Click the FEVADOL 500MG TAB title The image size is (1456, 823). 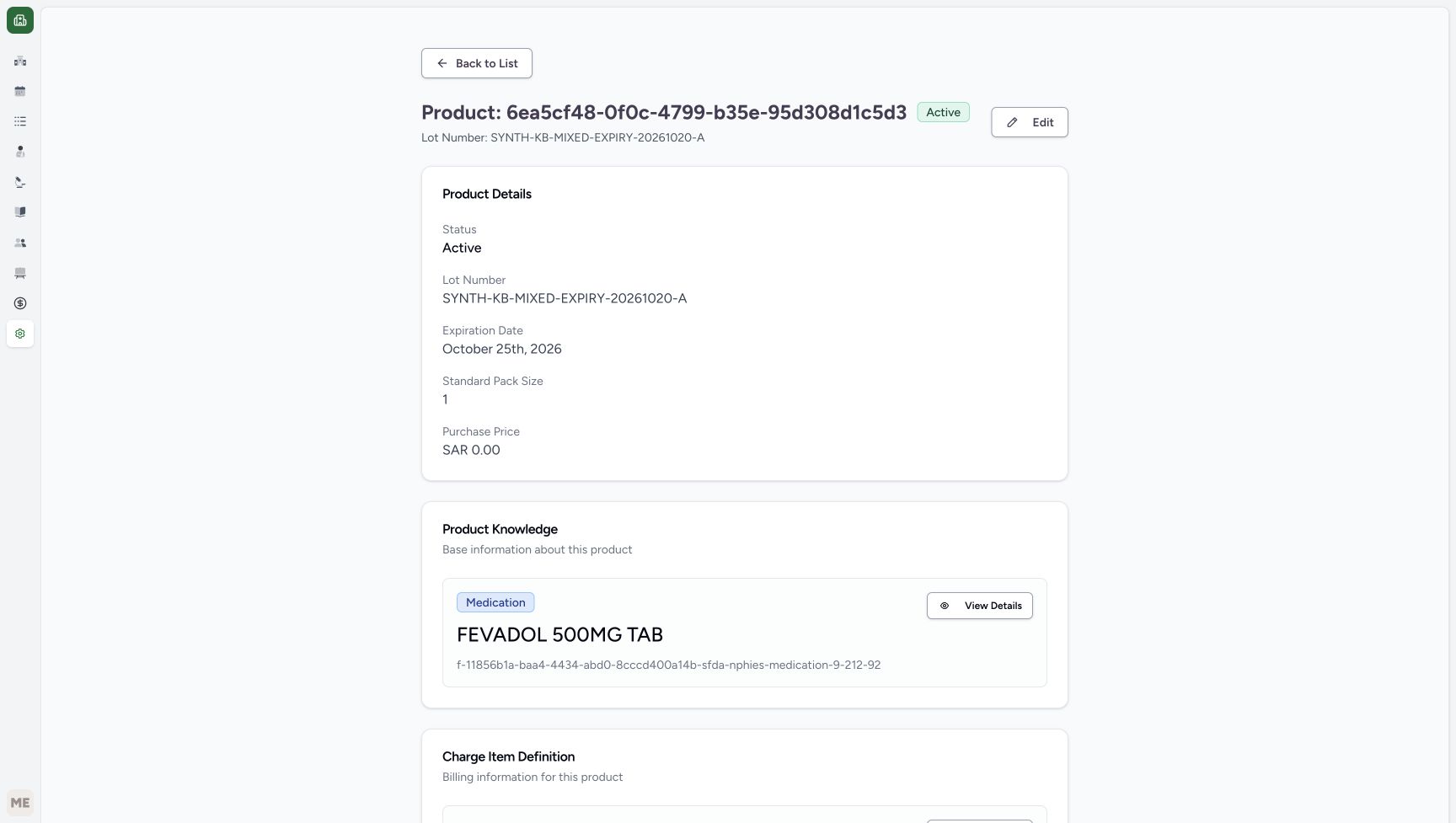click(559, 634)
